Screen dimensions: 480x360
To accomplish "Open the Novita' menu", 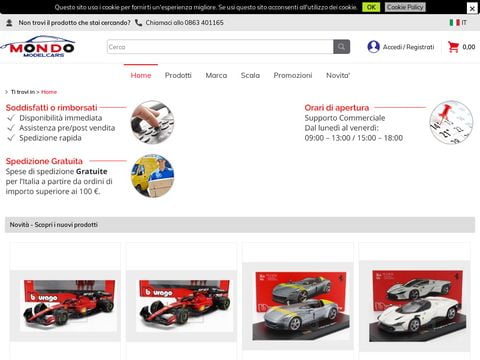I will 338,75.
